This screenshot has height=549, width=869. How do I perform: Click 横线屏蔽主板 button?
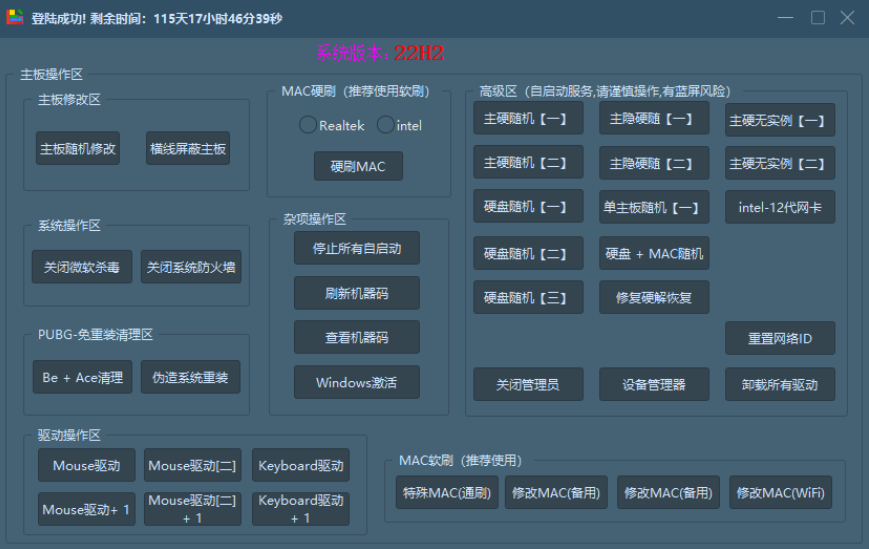188,149
